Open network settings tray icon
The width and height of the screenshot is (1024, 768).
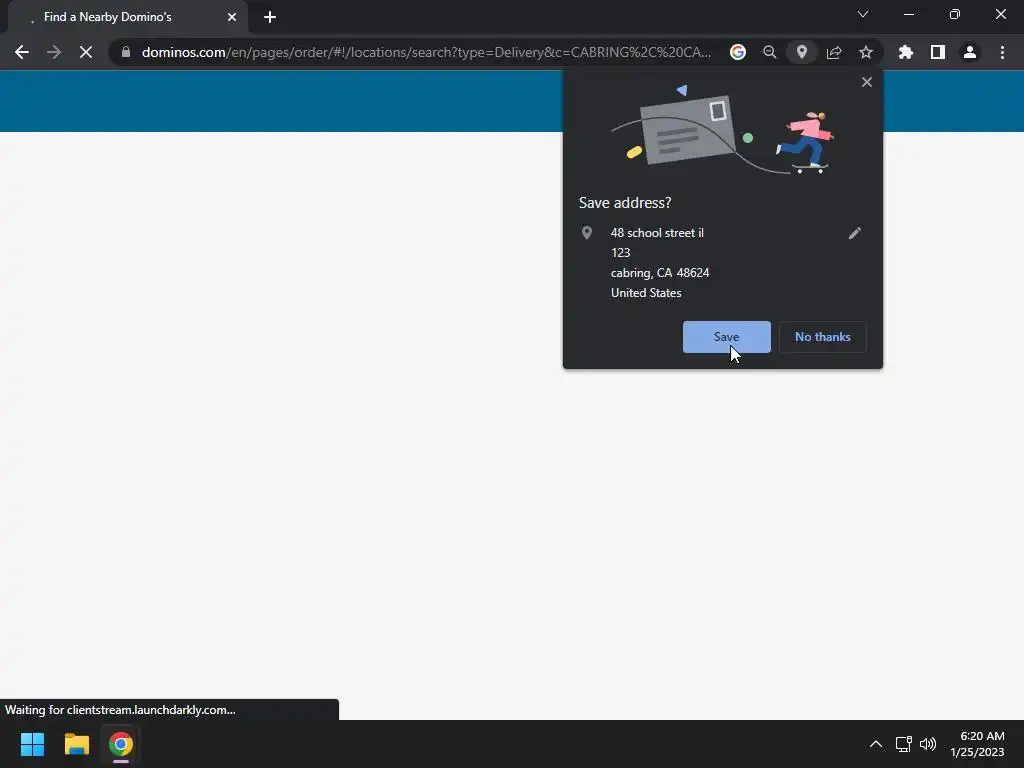904,744
